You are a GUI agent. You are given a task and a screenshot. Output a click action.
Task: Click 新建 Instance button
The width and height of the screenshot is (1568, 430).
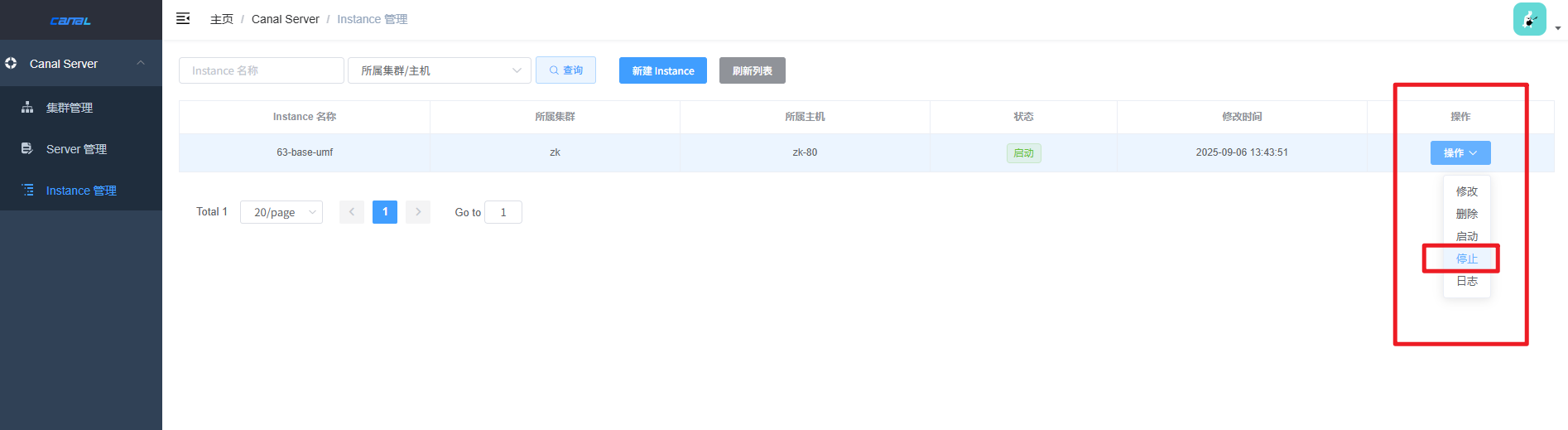[663, 70]
